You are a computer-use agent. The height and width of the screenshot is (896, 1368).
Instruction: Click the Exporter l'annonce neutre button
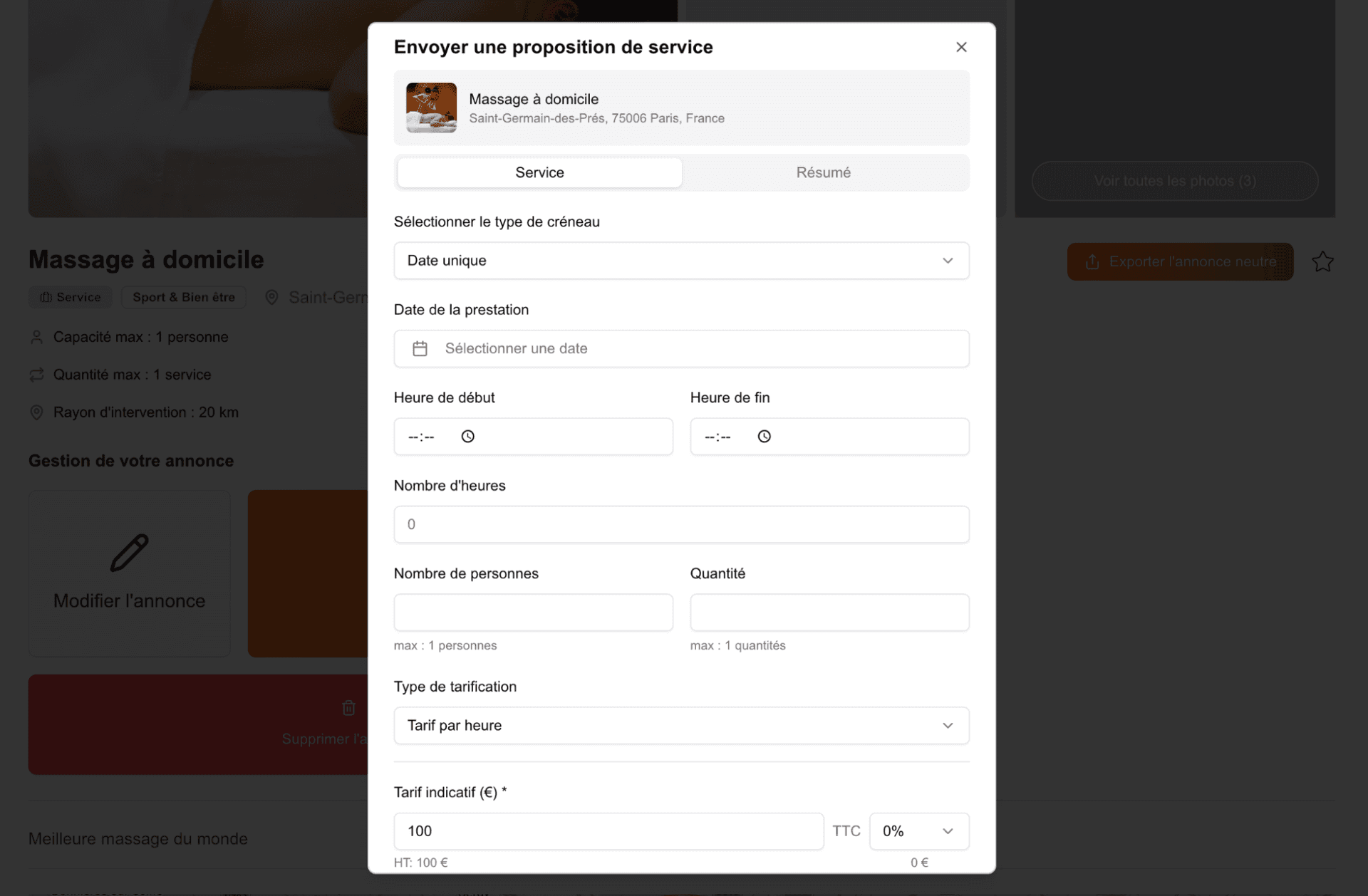pyautogui.click(x=1180, y=261)
